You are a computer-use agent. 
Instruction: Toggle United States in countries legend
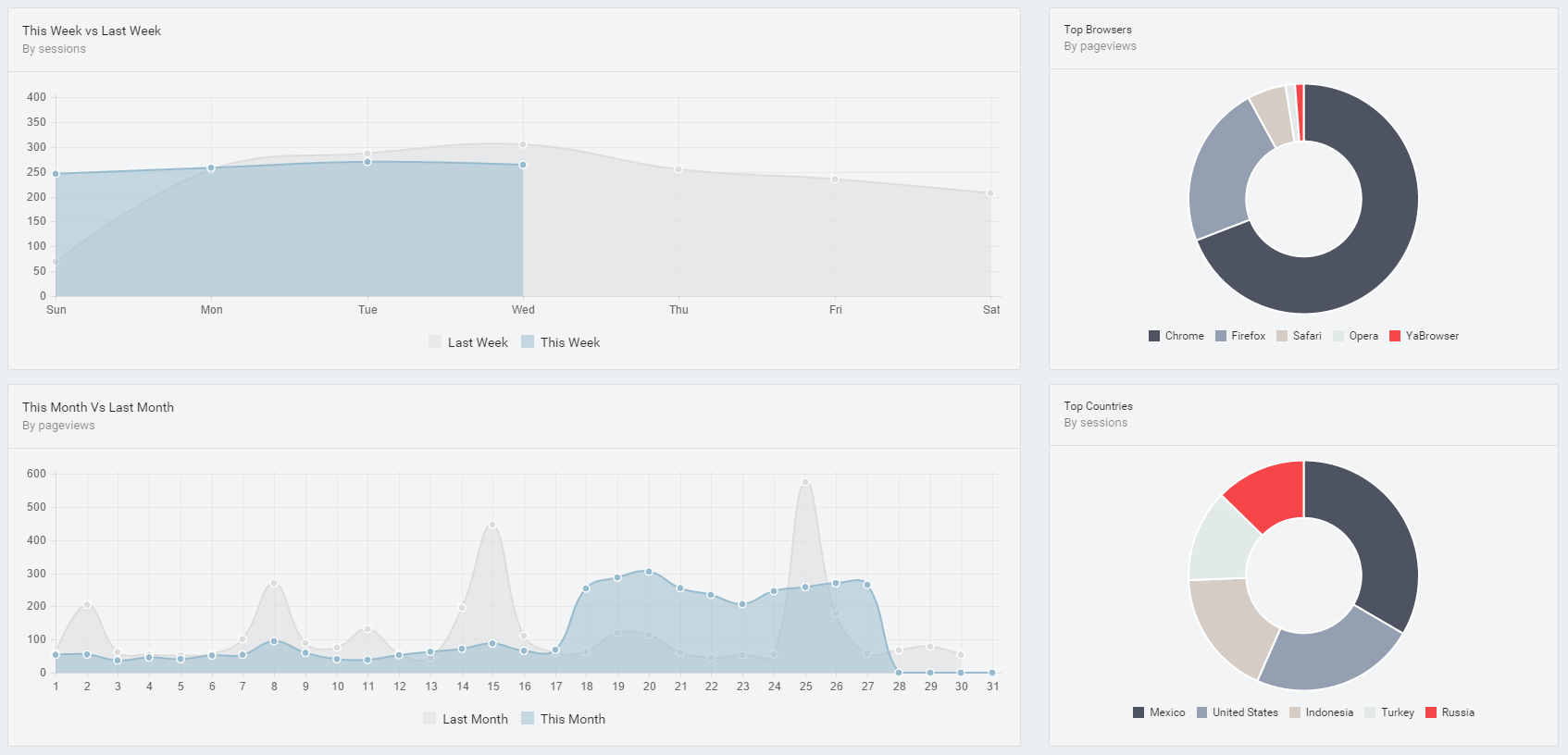(1238, 712)
